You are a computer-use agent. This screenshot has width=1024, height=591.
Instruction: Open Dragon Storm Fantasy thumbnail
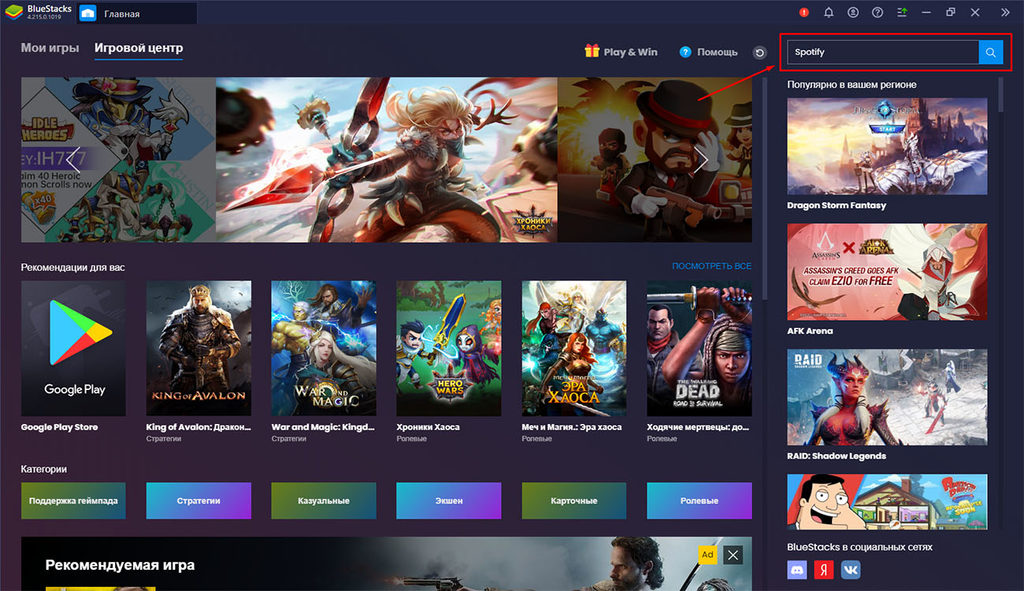pyautogui.click(x=887, y=146)
